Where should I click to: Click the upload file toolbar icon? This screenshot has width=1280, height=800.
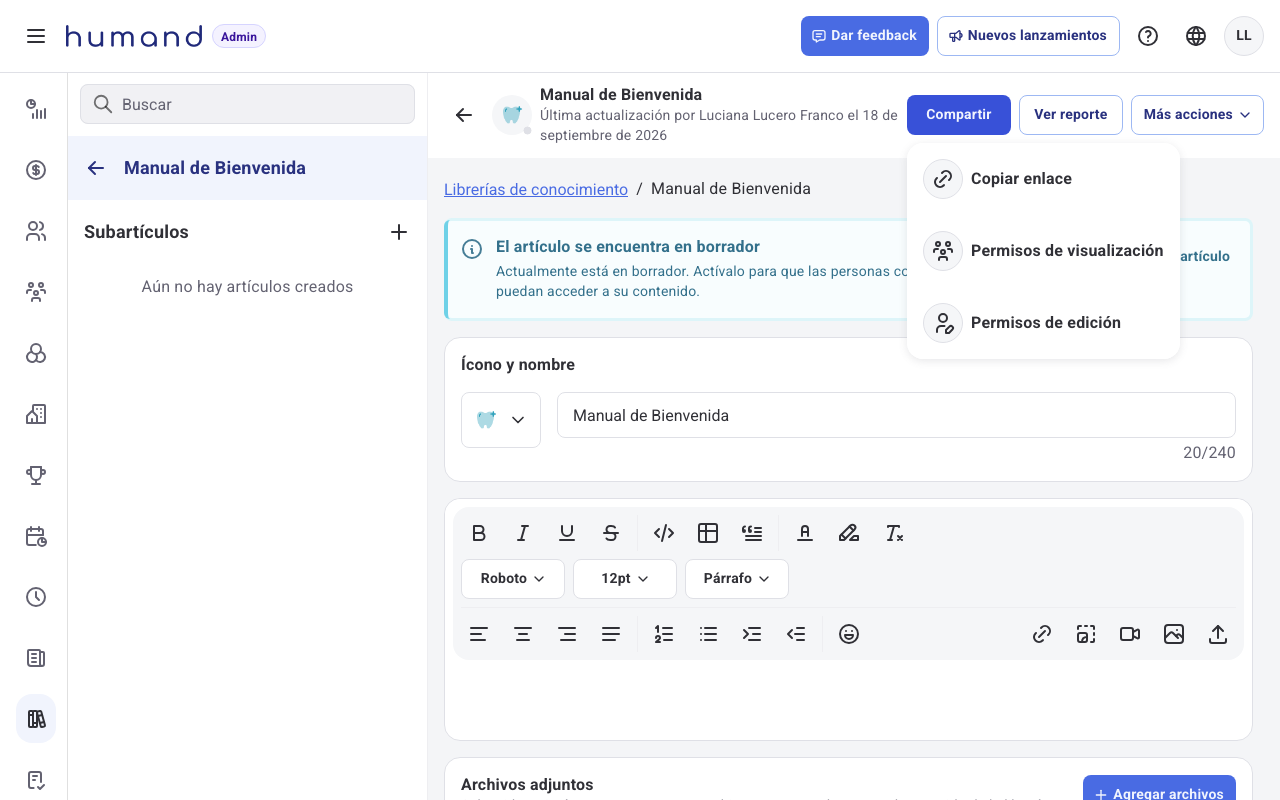1218,634
